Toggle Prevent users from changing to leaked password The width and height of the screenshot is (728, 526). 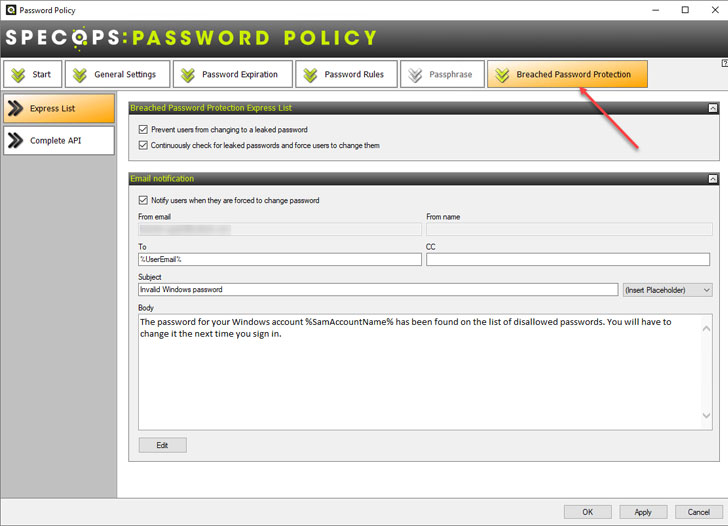coord(144,130)
